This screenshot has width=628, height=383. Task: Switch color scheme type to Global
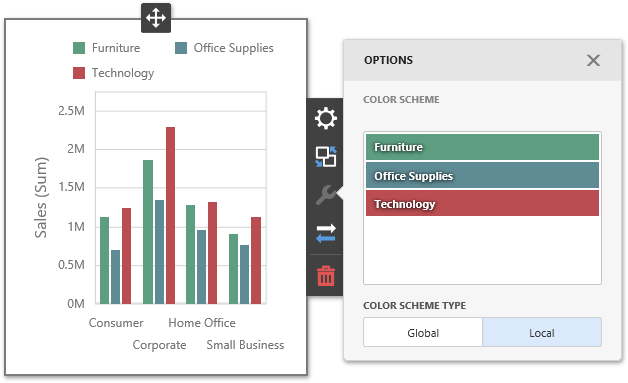(423, 333)
